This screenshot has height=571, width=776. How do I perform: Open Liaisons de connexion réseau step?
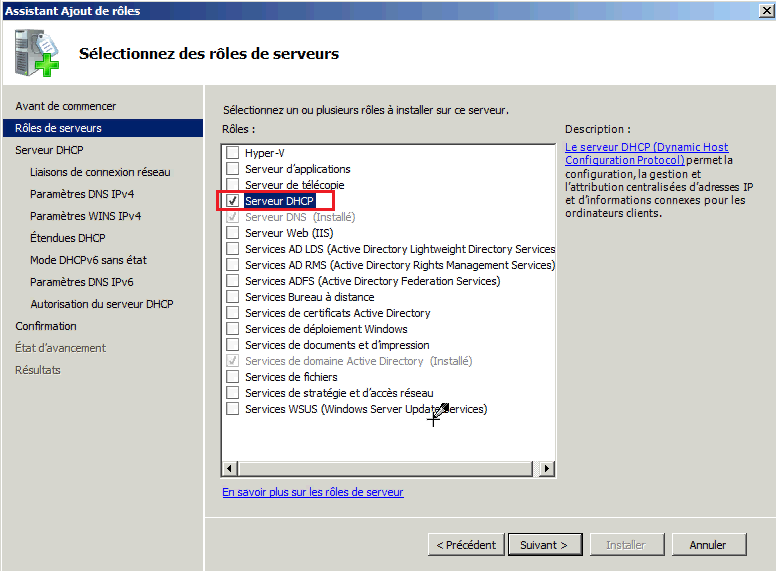100,172
